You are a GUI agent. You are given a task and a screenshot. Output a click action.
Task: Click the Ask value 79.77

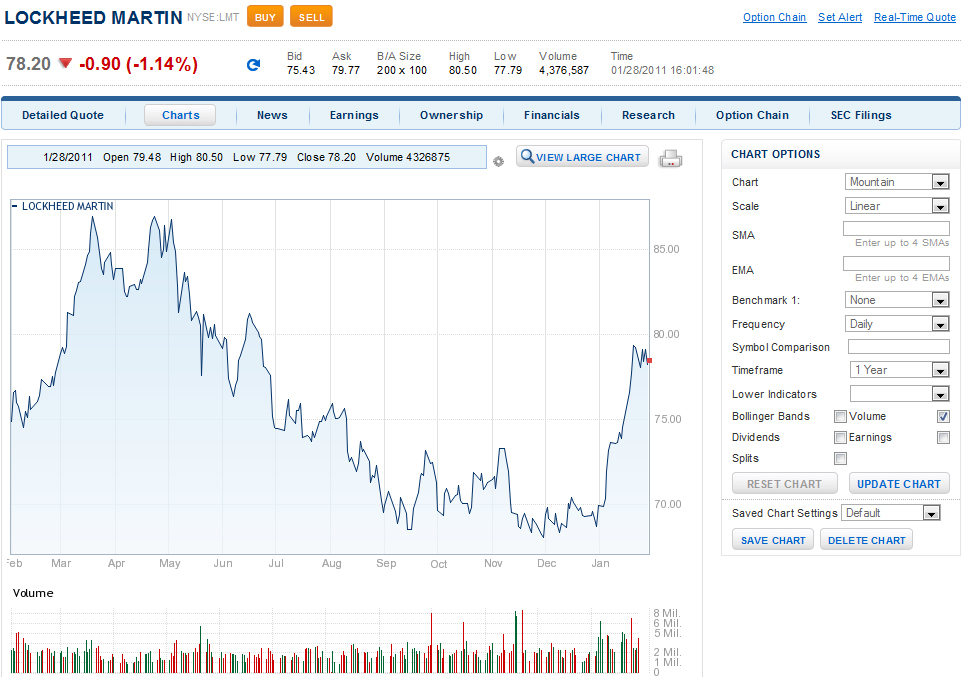click(x=346, y=70)
